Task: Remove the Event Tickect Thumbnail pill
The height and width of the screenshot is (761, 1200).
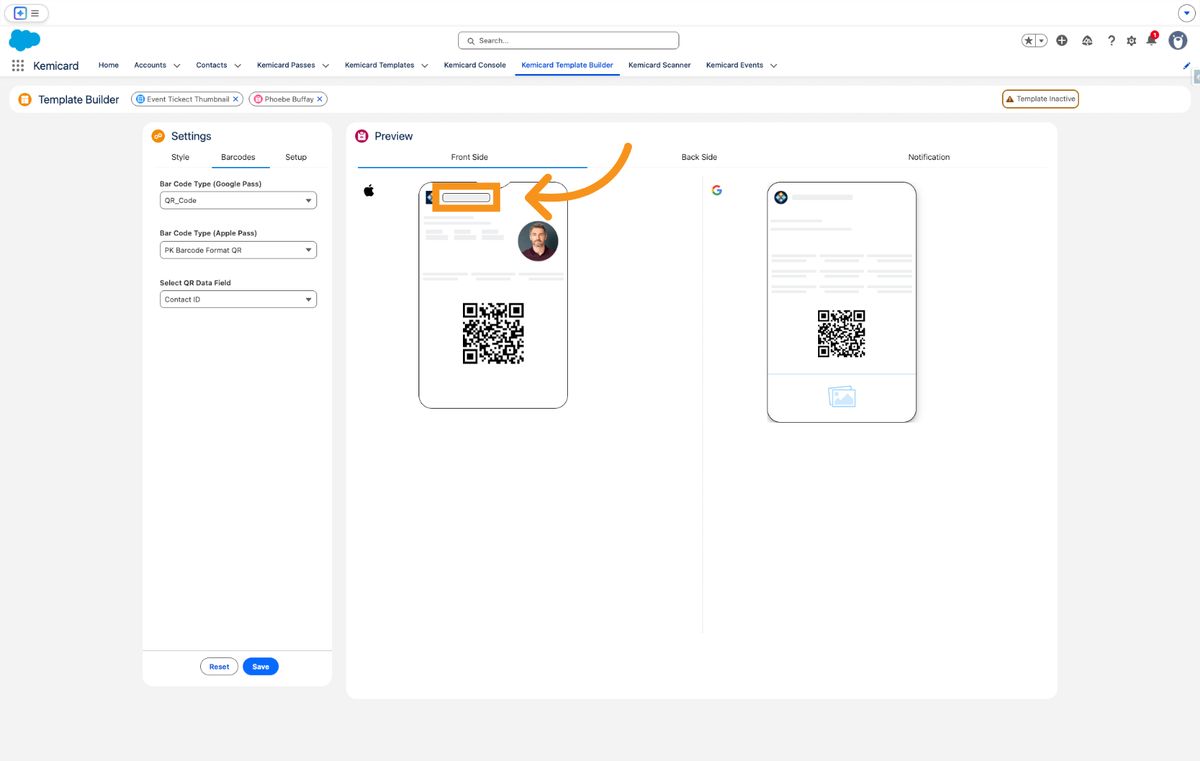Action: coord(236,99)
